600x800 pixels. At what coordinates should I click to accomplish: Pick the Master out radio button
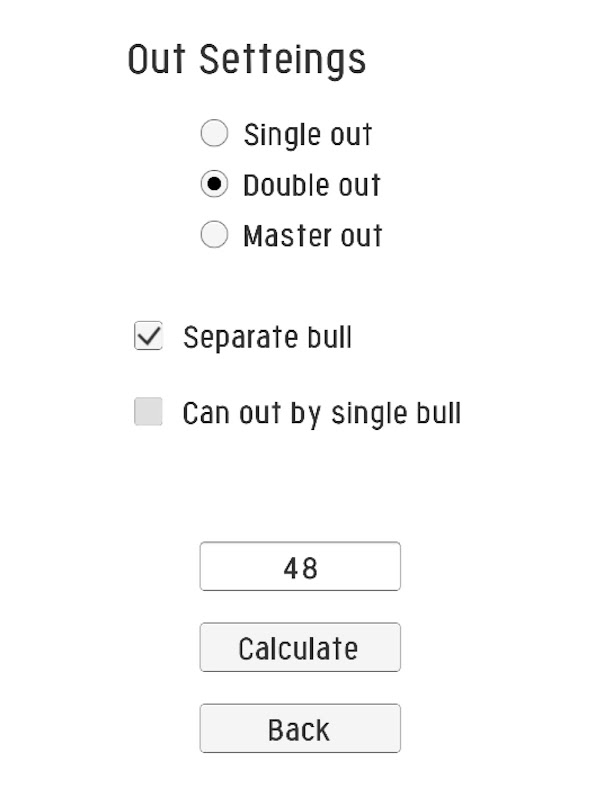pyautogui.click(x=214, y=236)
